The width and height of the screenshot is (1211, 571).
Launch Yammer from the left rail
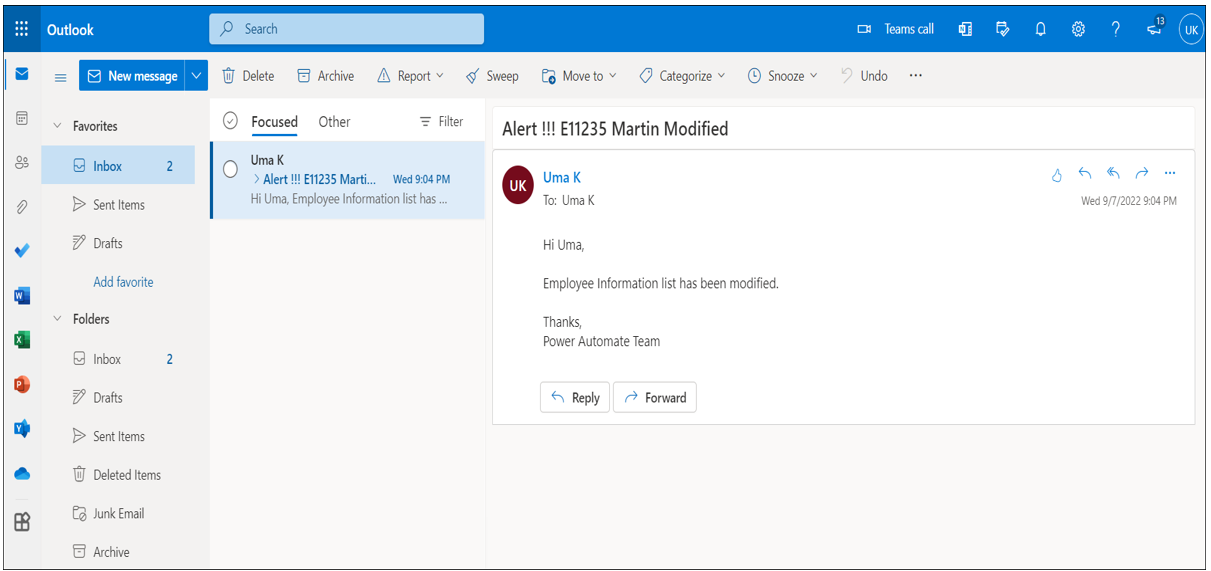click(22, 429)
